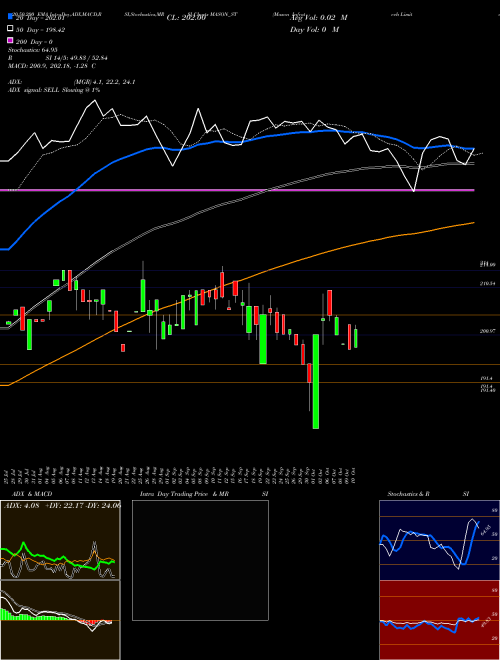Select the 'Stochastics: 64.93' reading
The width and height of the screenshot is (500, 660).
[32, 50]
